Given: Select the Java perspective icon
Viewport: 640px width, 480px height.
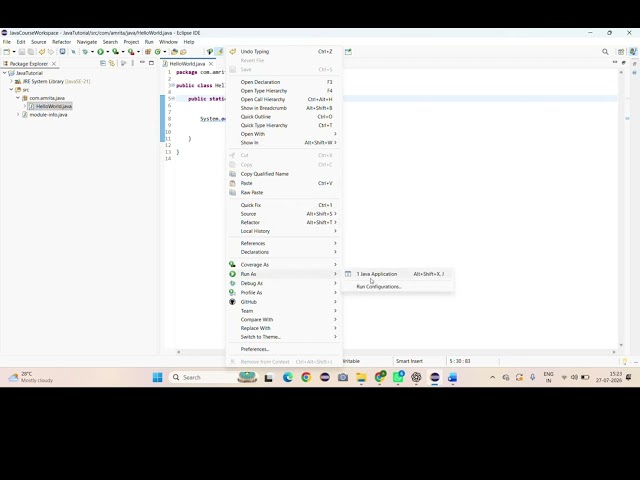Looking at the screenshot, I should click(x=633, y=52).
